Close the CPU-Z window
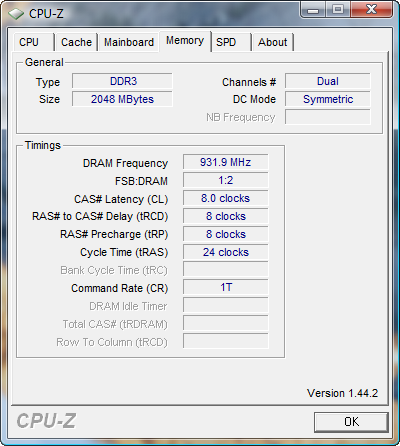Viewport: 400px width, 446px height. pyautogui.click(x=371, y=10)
